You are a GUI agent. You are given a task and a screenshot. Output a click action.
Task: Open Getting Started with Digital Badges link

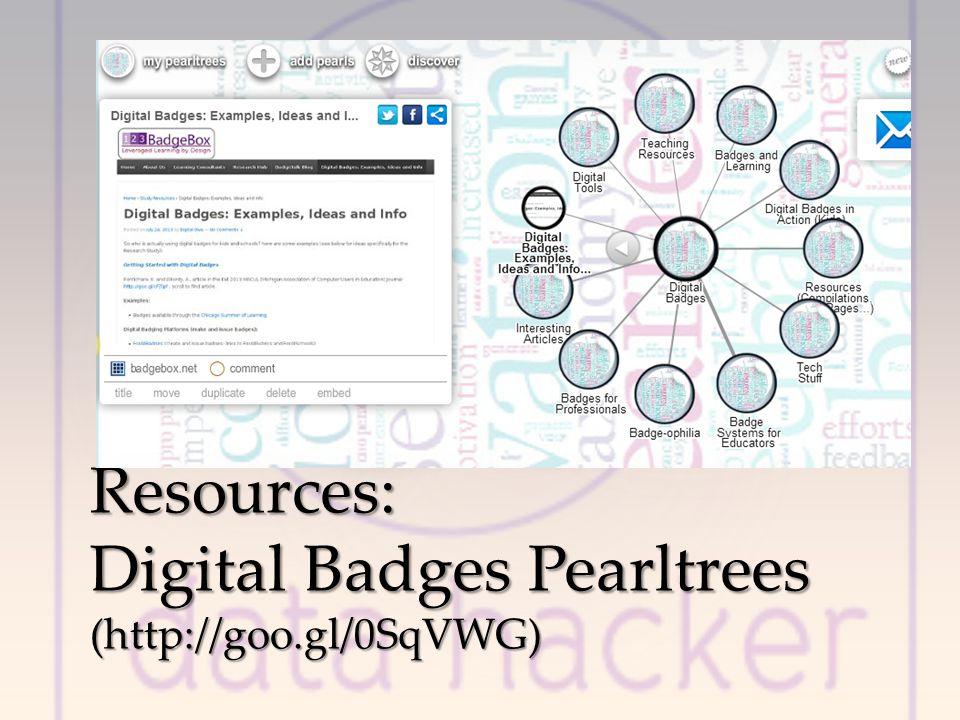171,265
